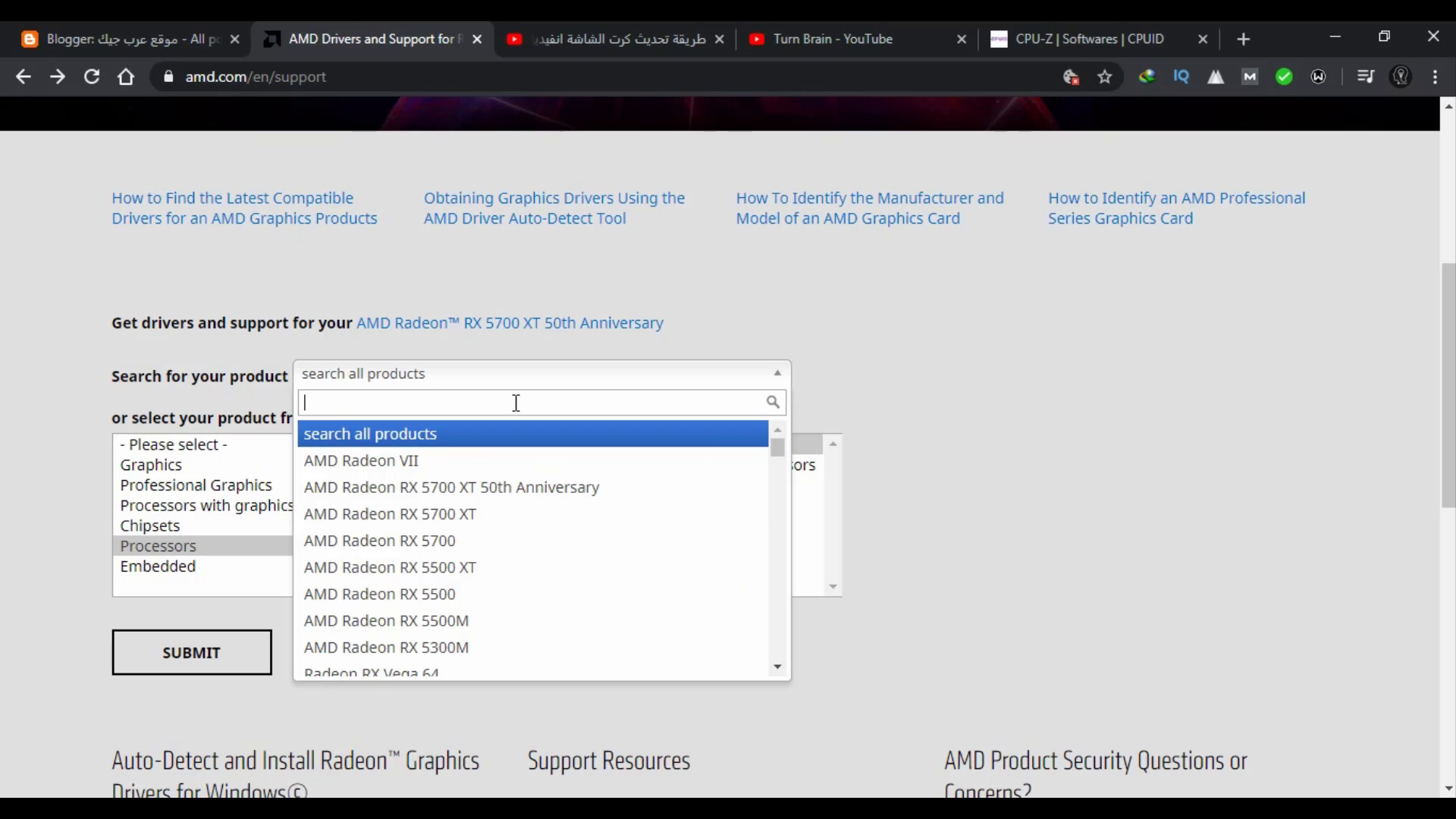
Task: Click the magnifier icon in product search box
Action: point(773,402)
